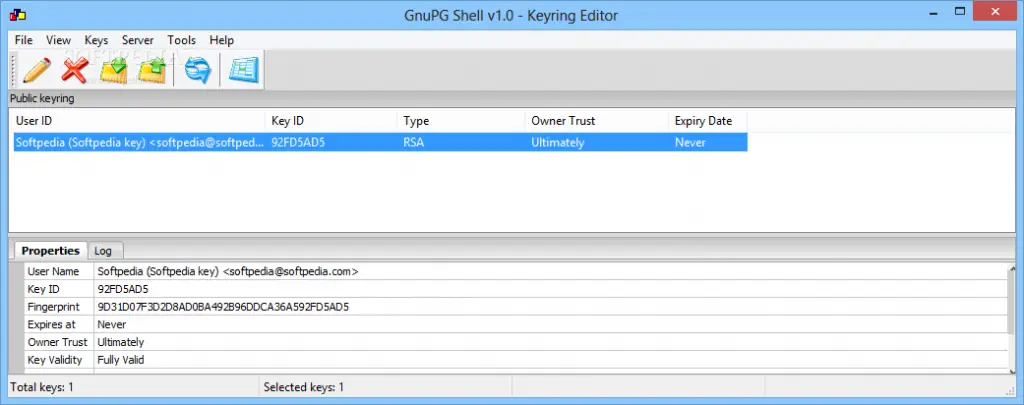Screen dimensions: 1024x405
Task: Sort keyring by User ID column header
Action: [x=137, y=121]
